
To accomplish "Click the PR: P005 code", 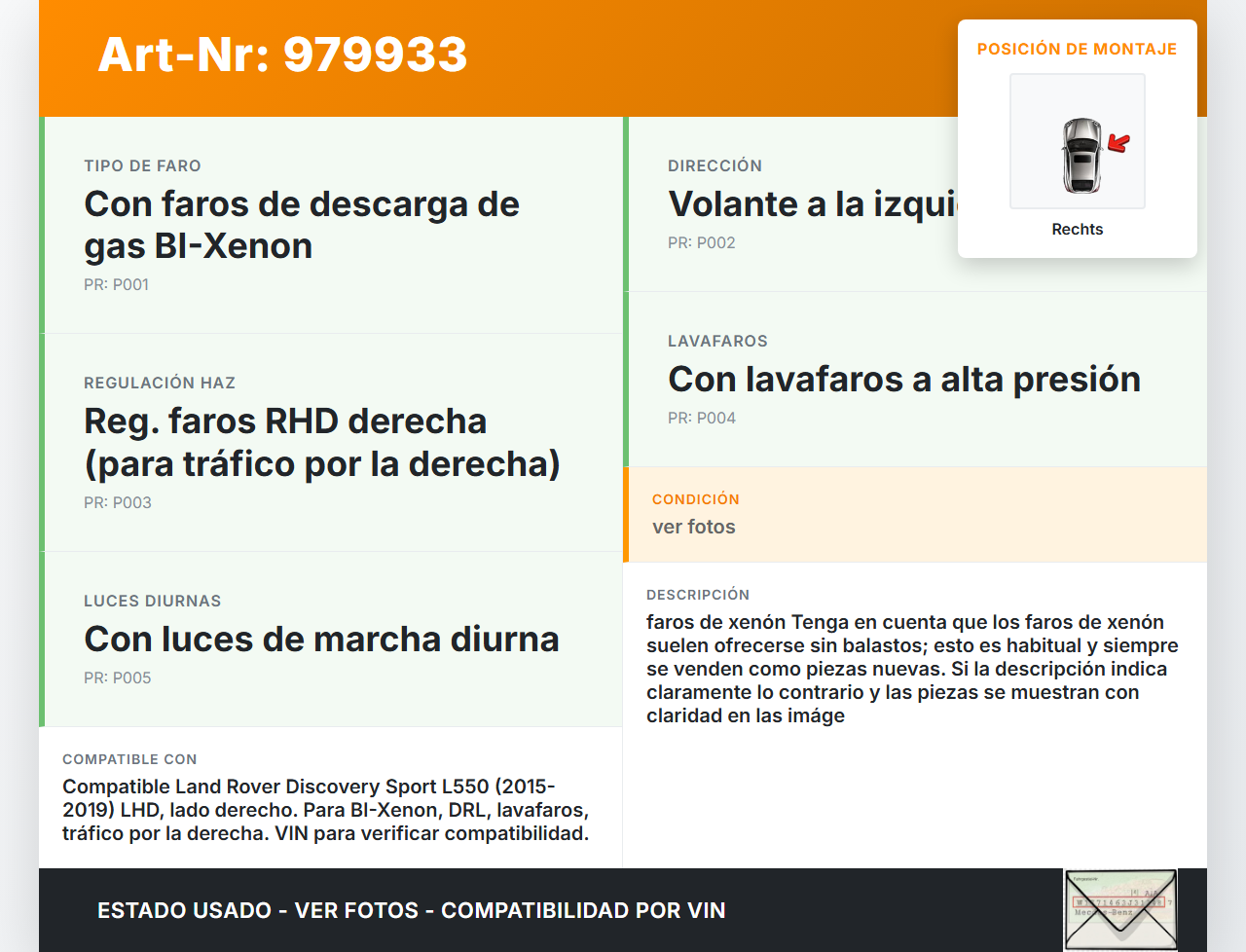I will click(x=118, y=677).
